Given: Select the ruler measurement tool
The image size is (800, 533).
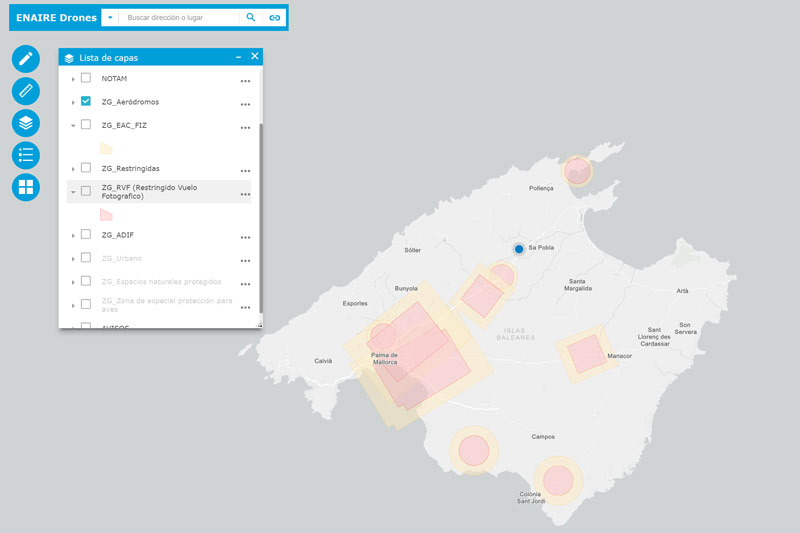Looking at the screenshot, I should point(26,91).
